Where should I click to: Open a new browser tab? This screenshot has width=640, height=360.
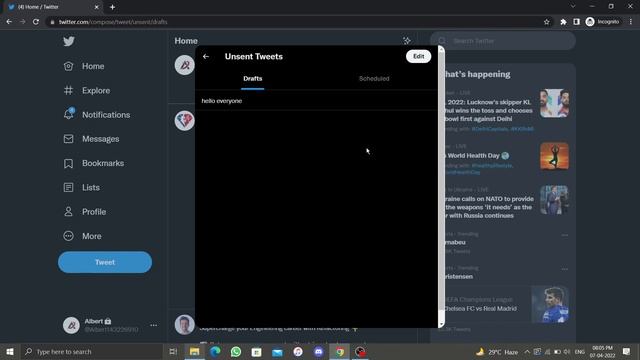pos(112,7)
